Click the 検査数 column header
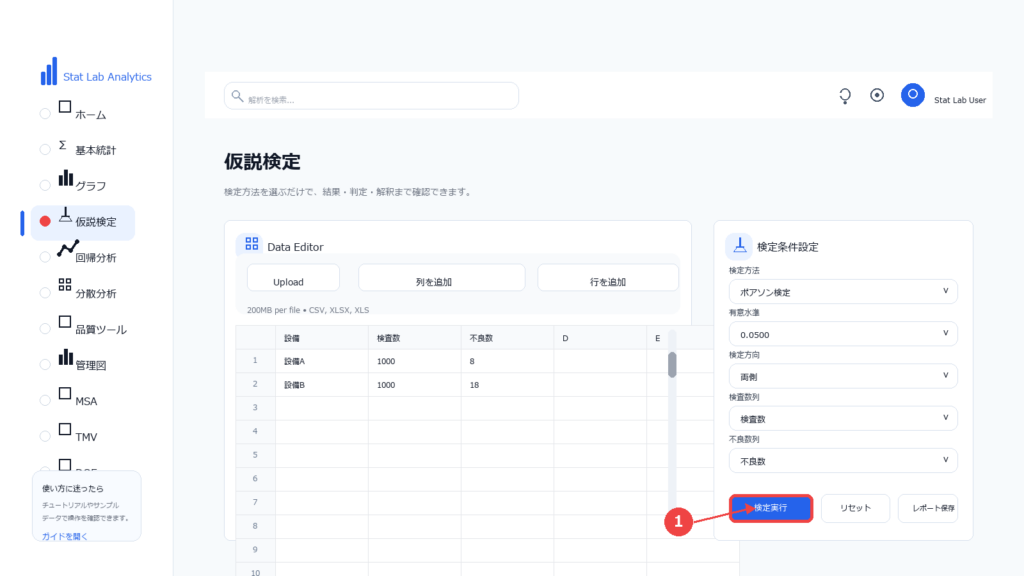Image resolution: width=1024 pixels, height=576 pixels. [x=414, y=338]
